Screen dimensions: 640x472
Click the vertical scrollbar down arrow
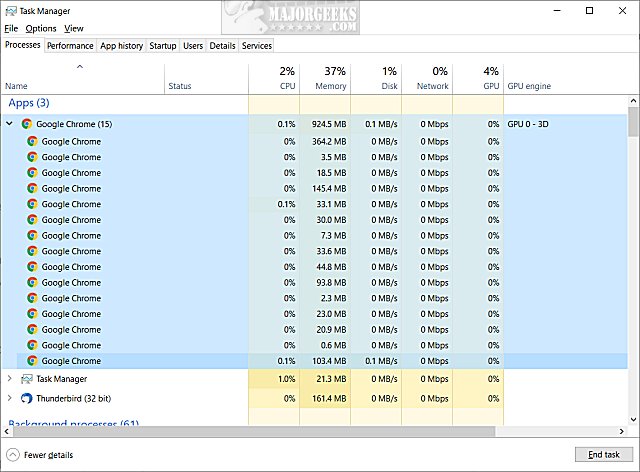coord(633,419)
